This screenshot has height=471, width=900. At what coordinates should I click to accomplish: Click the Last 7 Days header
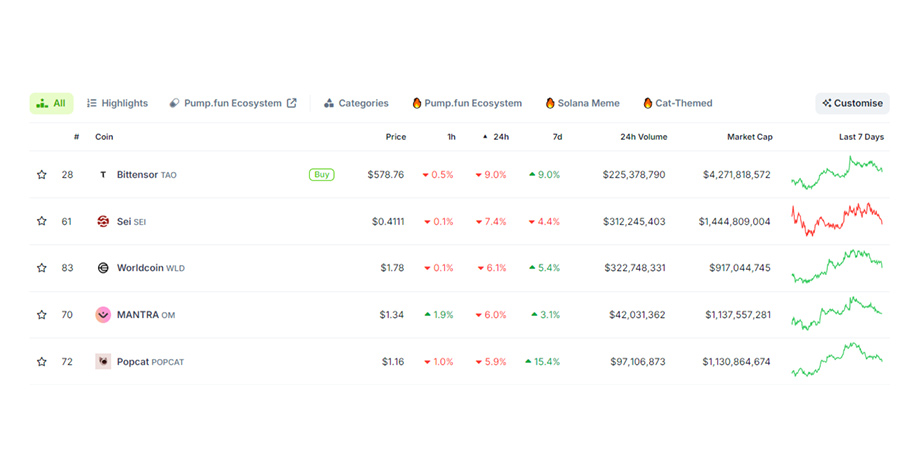(861, 137)
